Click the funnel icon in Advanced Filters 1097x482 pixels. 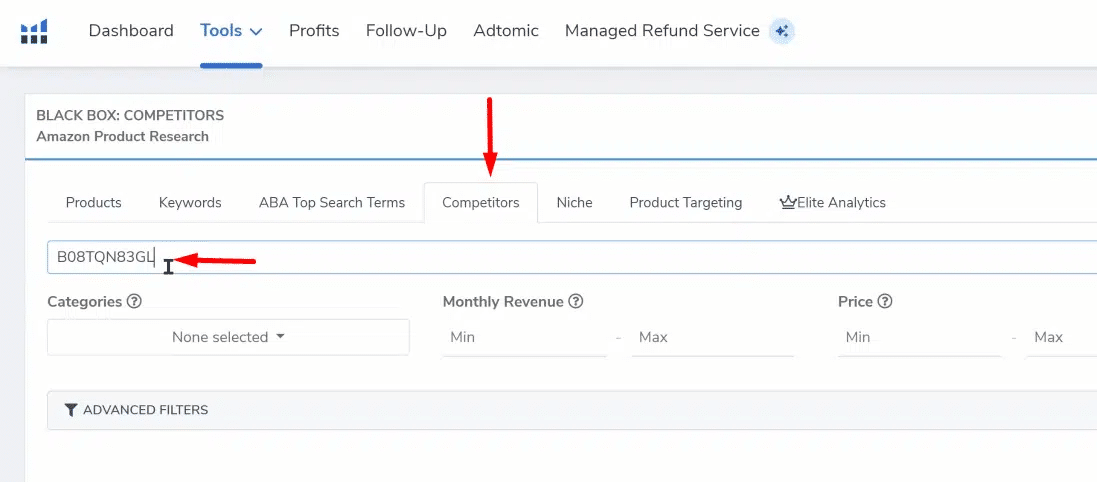click(70, 410)
